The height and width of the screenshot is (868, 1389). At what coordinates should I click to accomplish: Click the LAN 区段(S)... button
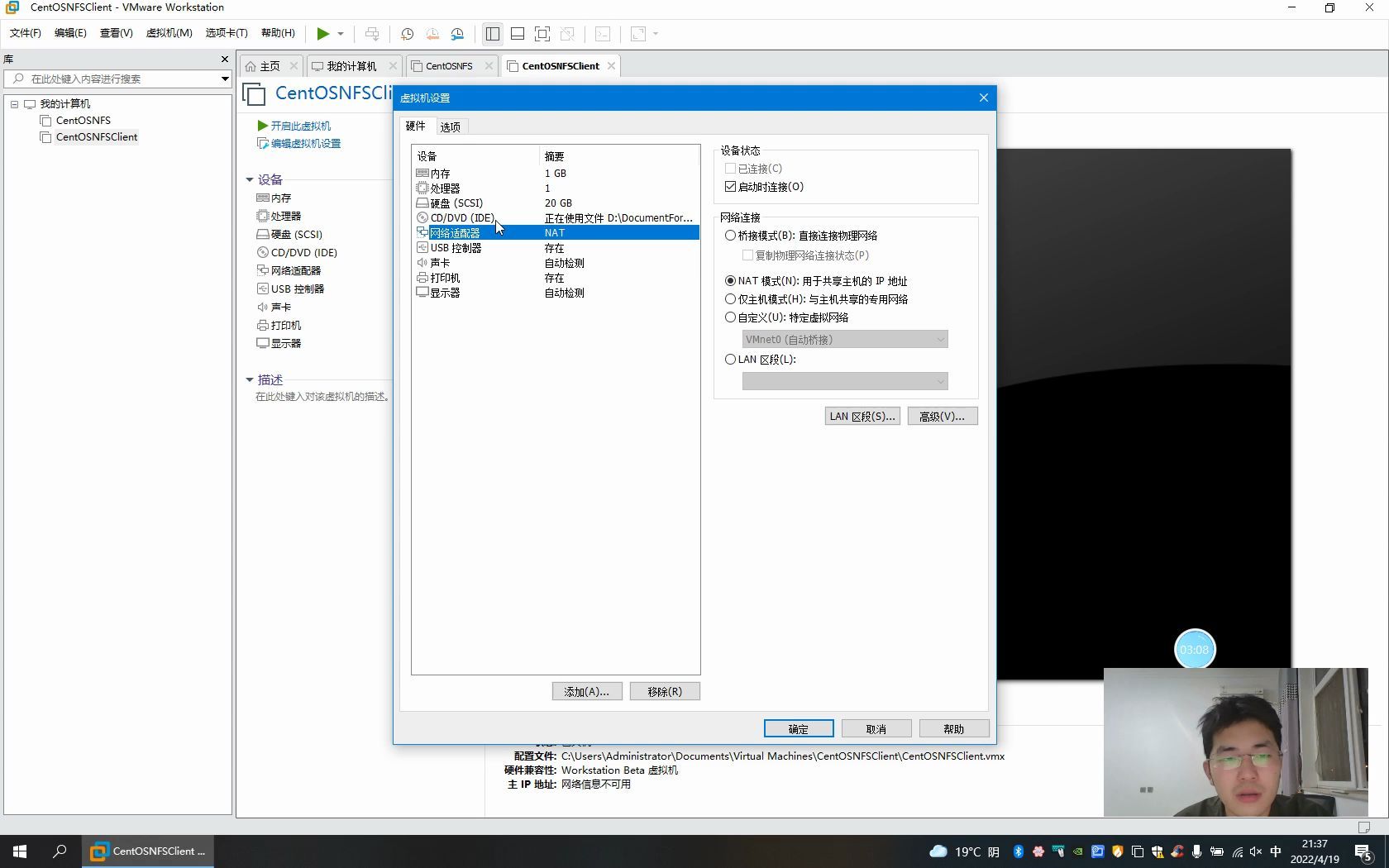tap(862, 416)
